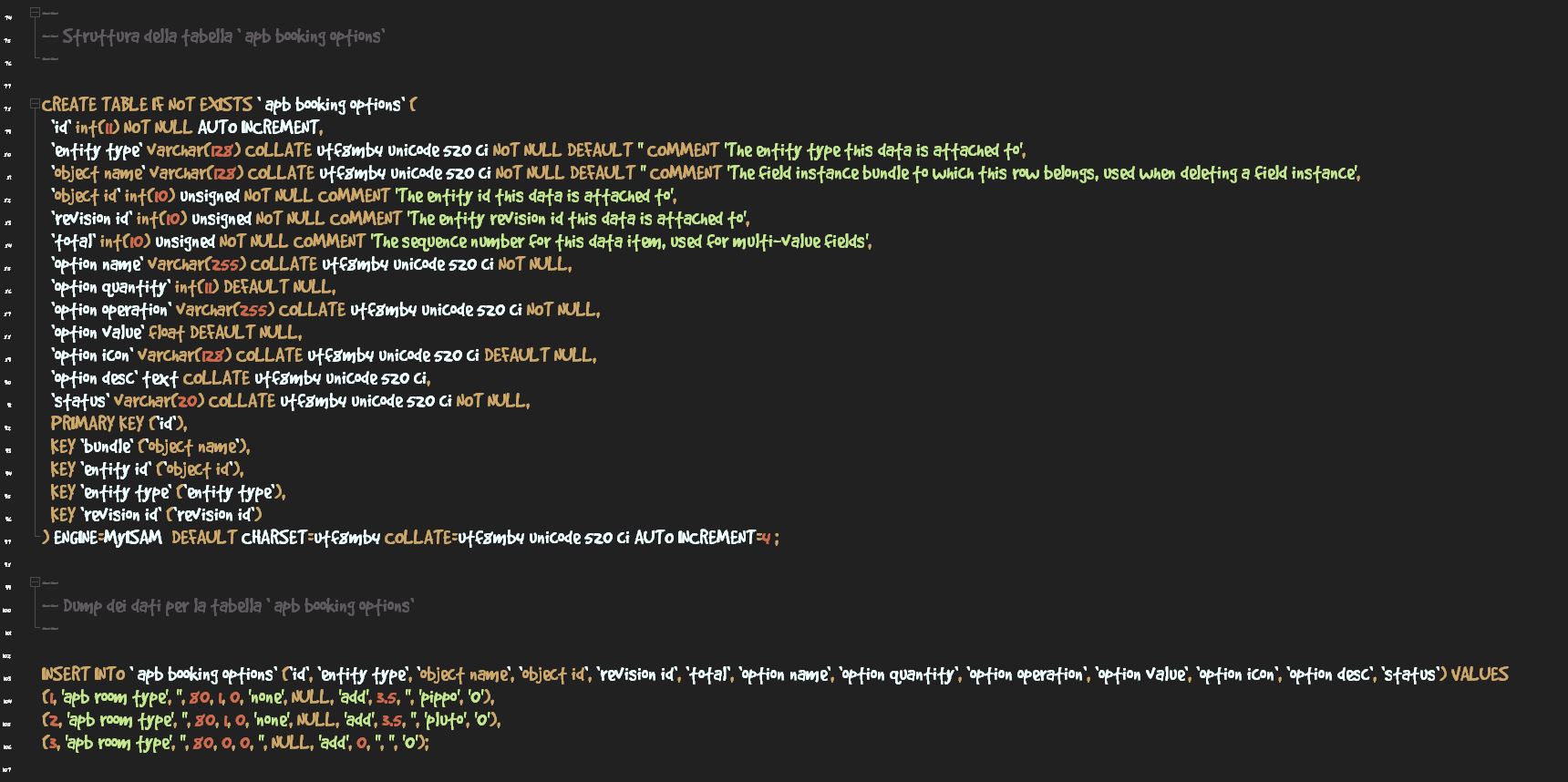1568x782 pixels.
Task: Click the `bundle` key name
Action: click(x=107, y=447)
